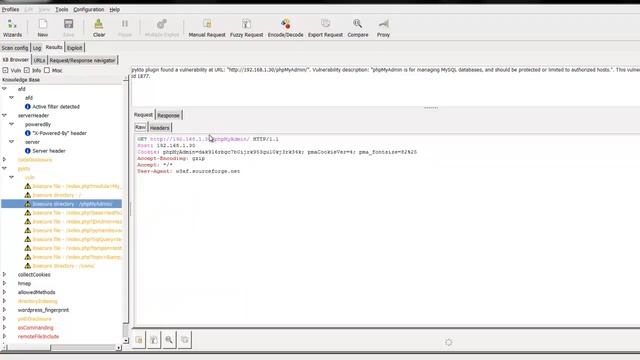The width and height of the screenshot is (640, 360).
Task: Click the horizontal scrollbar right arrow
Action: click(118, 348)
